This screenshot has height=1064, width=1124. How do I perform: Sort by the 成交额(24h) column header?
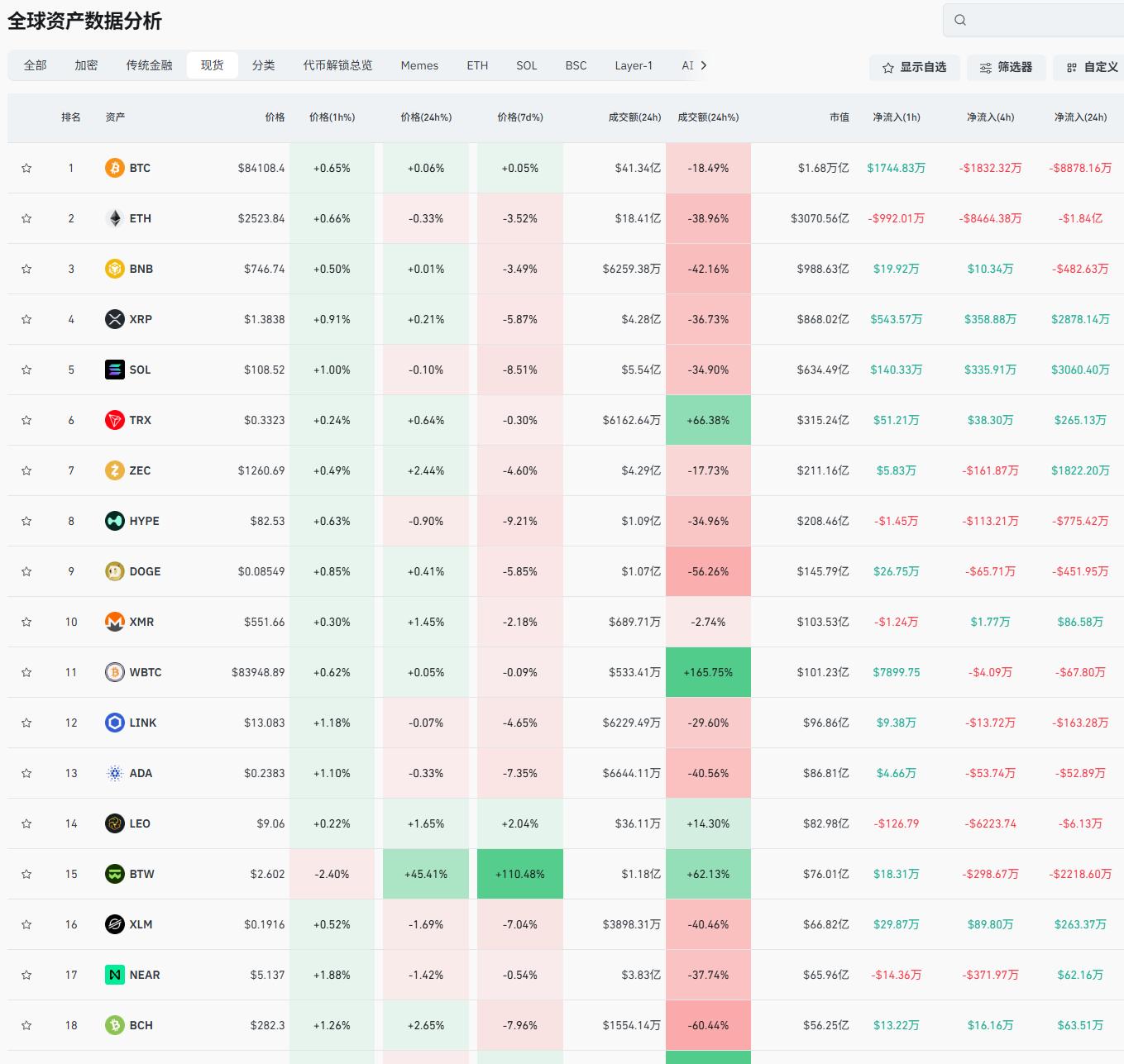coord(634,117)
